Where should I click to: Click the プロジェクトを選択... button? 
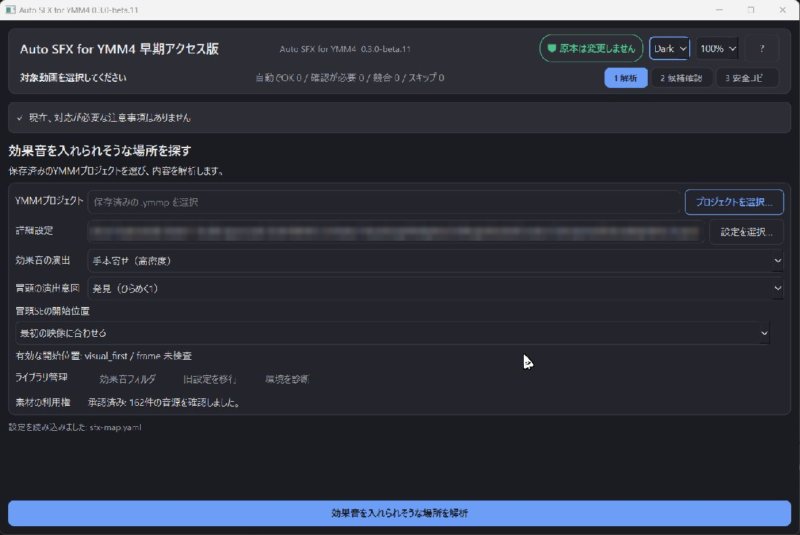[x=734, y=202]
